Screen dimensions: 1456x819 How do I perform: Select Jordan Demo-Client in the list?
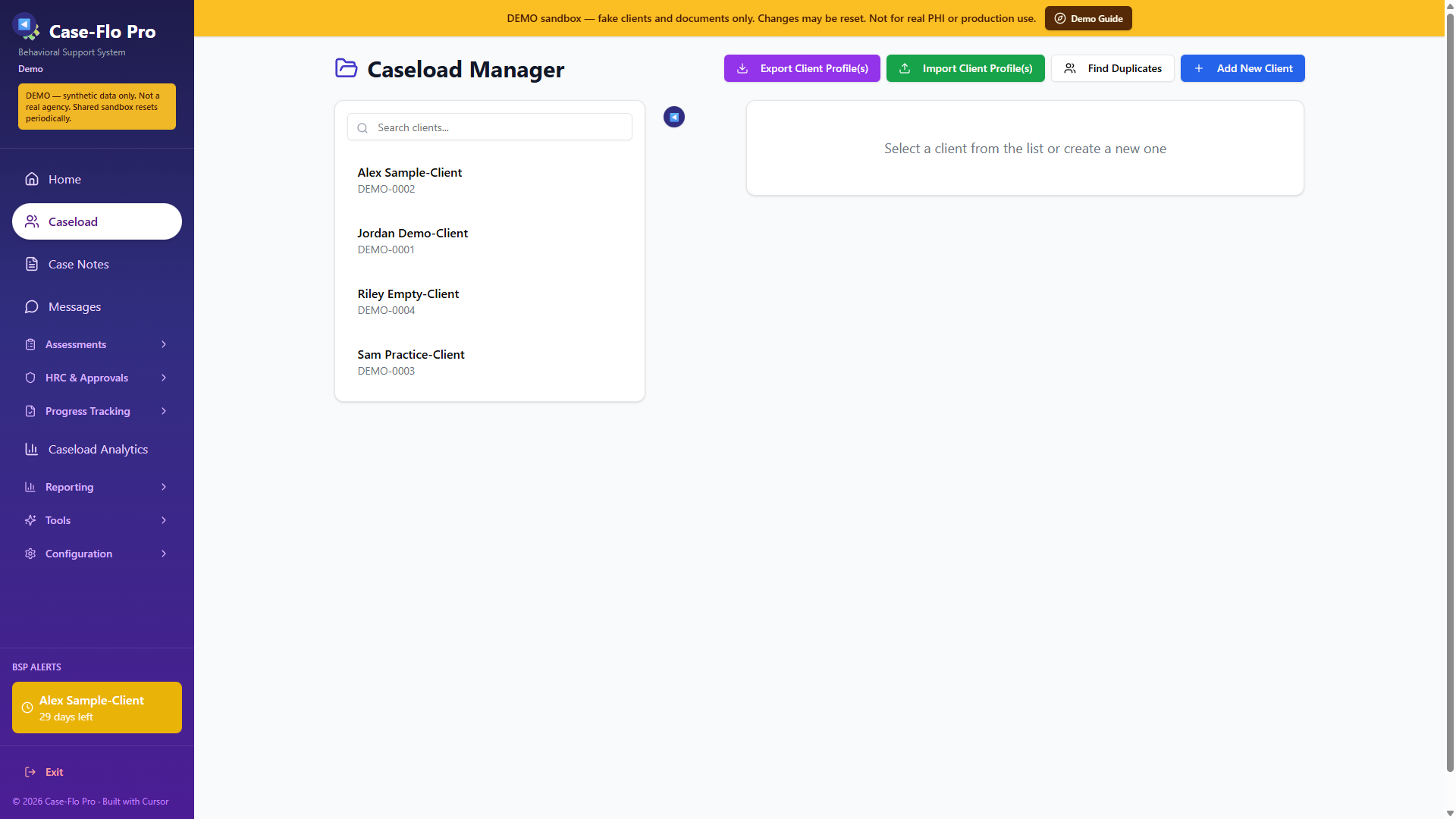490,240
